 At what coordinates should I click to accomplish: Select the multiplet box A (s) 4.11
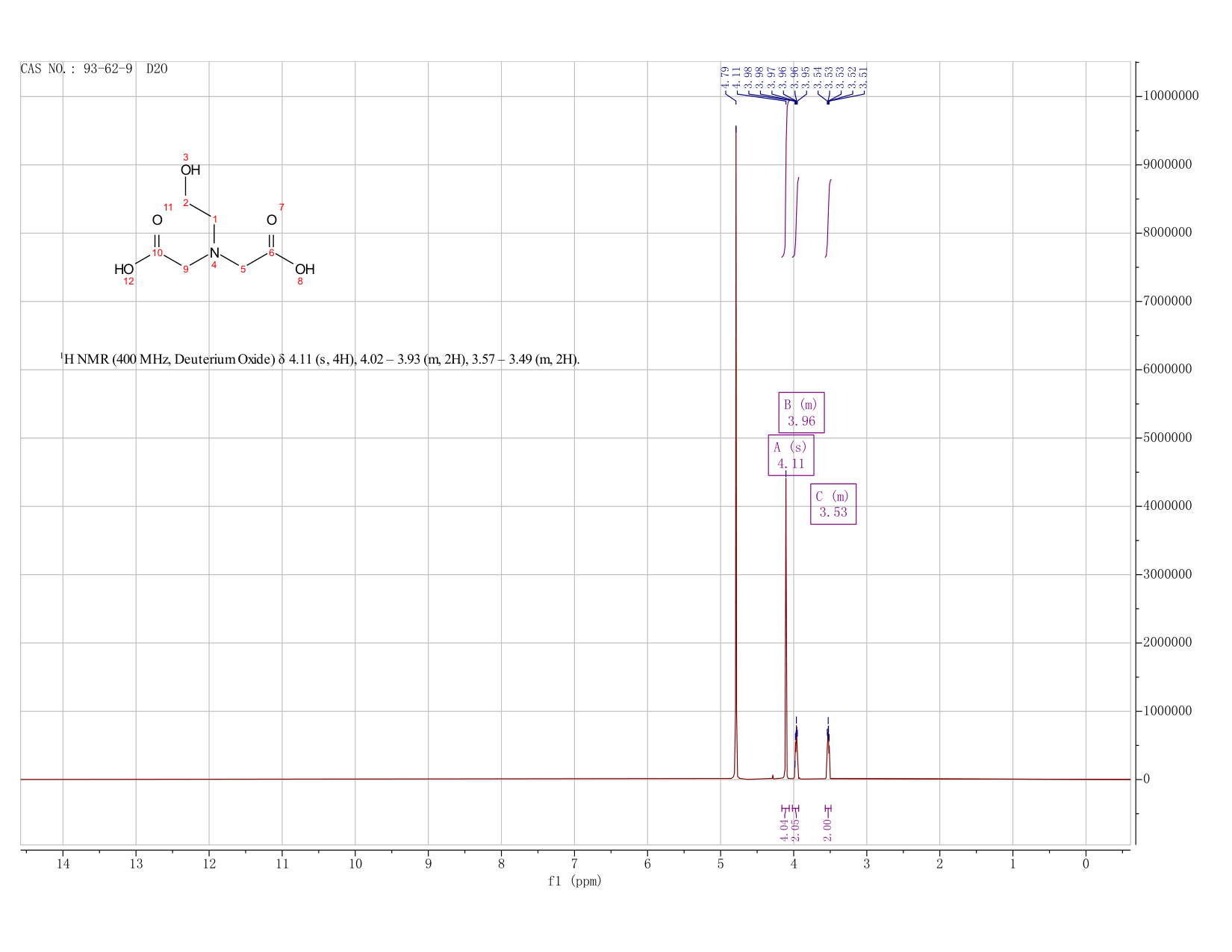(x=791, y=455)
